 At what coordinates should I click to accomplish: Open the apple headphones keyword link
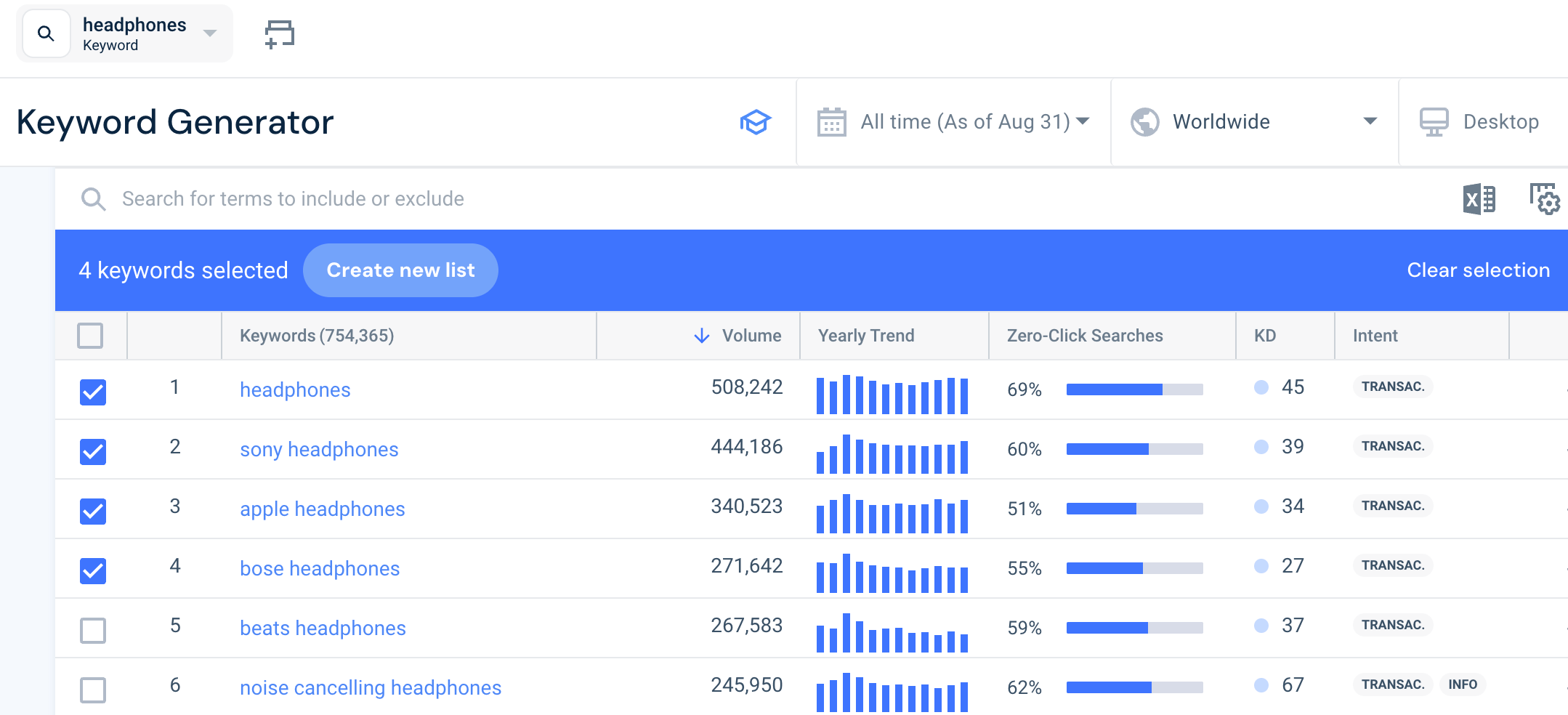tap(323, 509)
